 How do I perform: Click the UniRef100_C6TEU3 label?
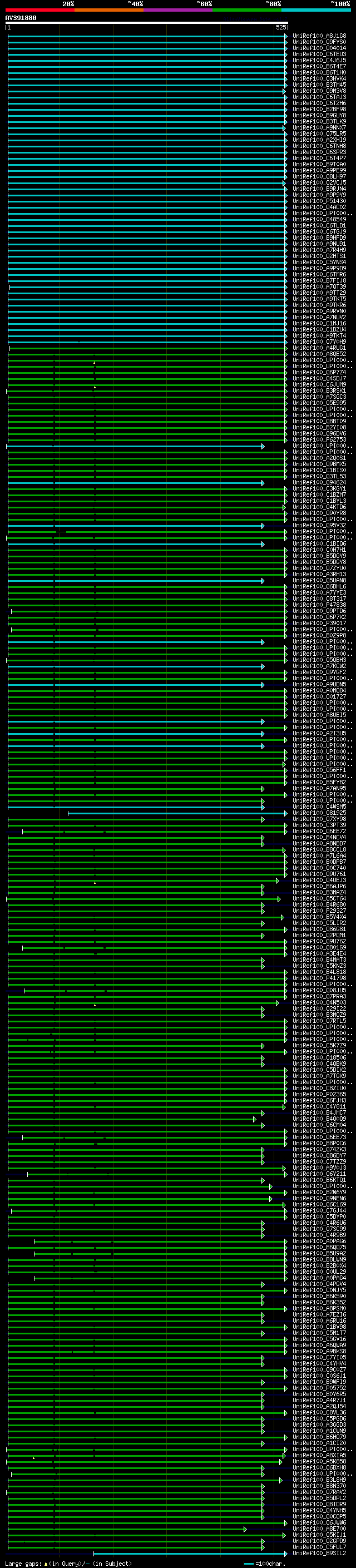tap(319, 54)
